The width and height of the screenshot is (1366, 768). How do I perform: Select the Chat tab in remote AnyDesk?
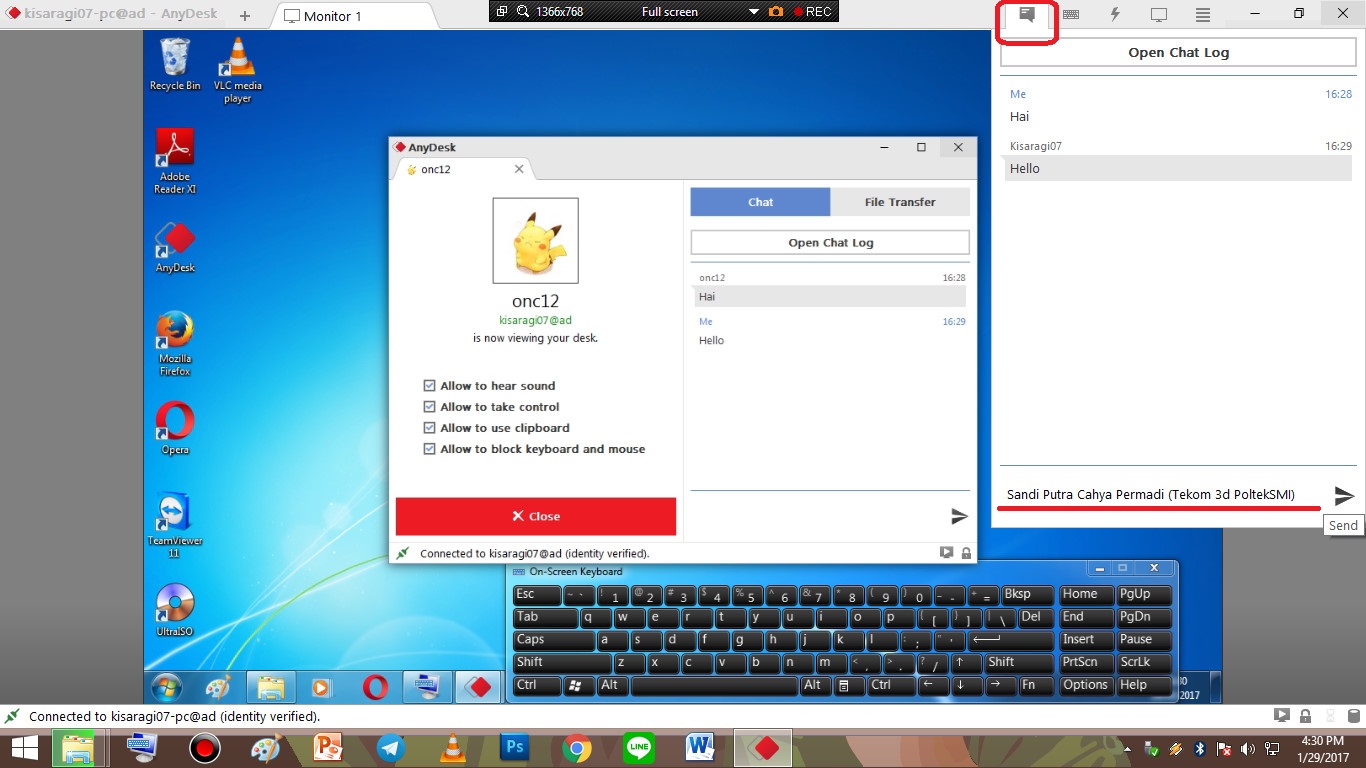pos(760,202)
